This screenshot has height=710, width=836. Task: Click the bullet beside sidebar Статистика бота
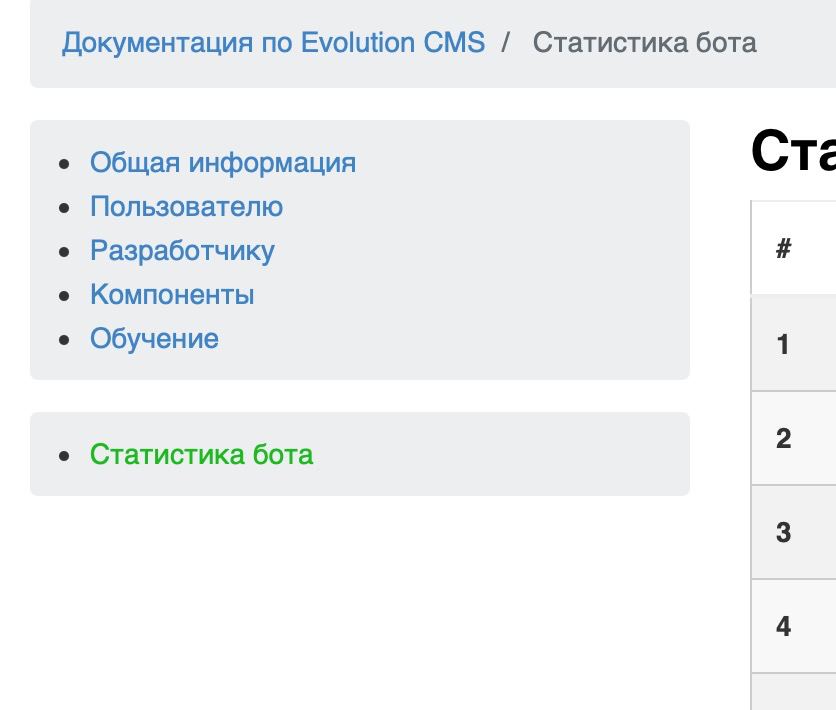[x=65, y=455]
